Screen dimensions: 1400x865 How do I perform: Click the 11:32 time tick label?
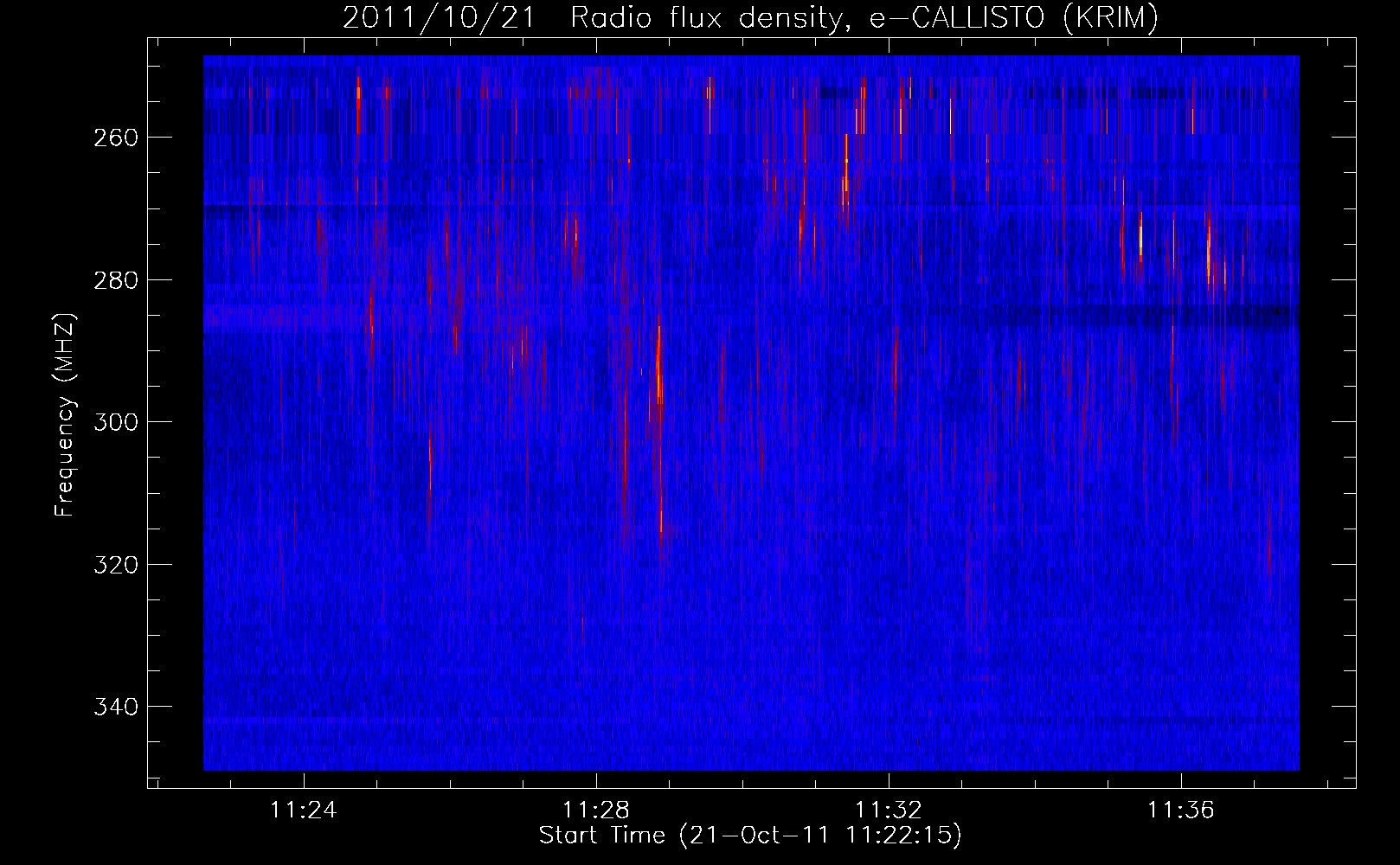tap(889, 811)
